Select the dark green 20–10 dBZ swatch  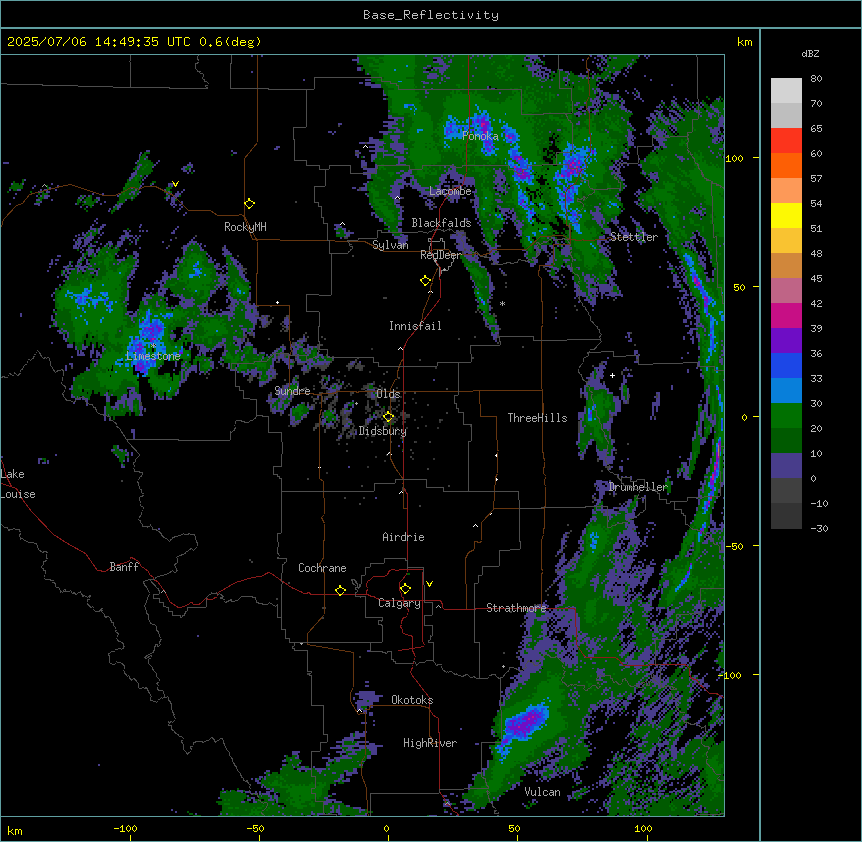[786, 441]
